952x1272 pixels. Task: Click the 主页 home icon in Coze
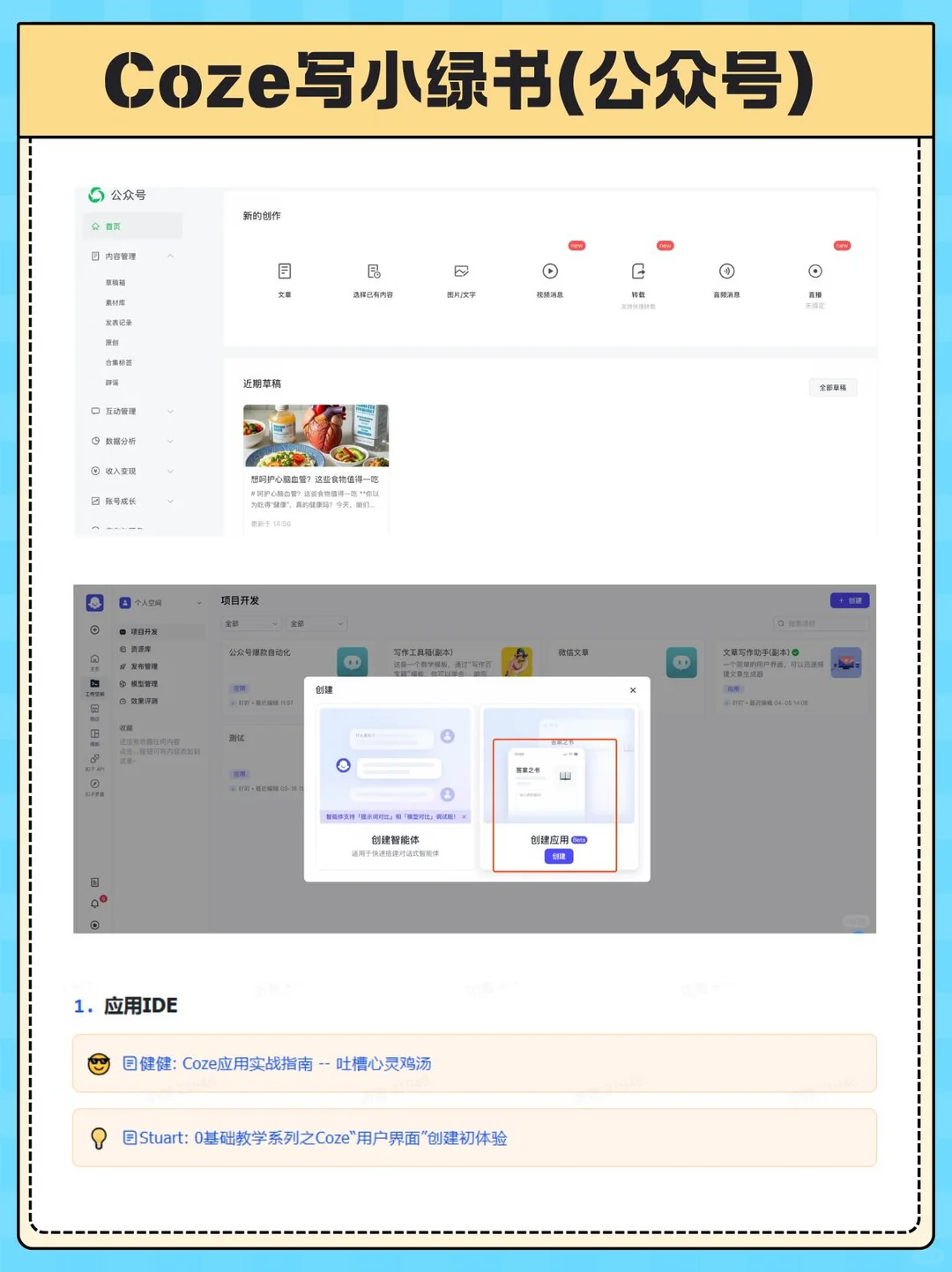[94, 661]
